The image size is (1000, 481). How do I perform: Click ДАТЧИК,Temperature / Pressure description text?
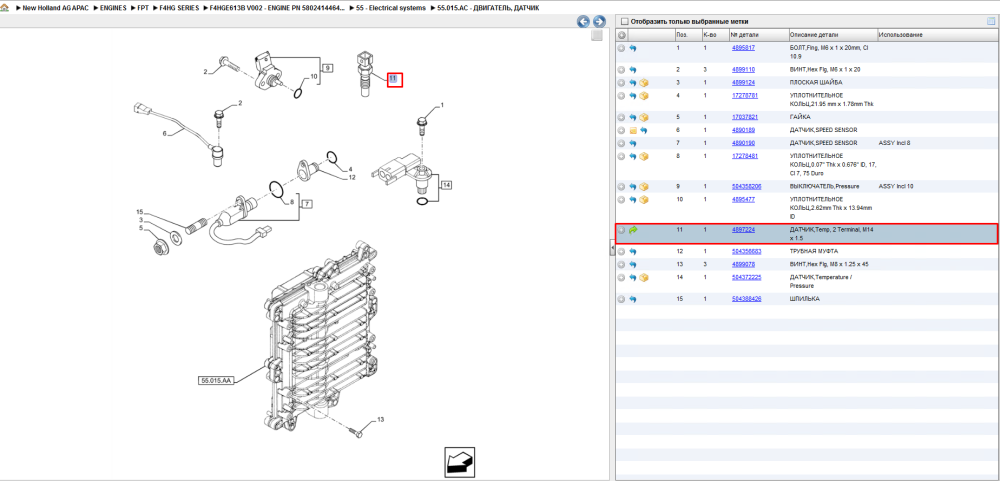(x=821, y=282)
